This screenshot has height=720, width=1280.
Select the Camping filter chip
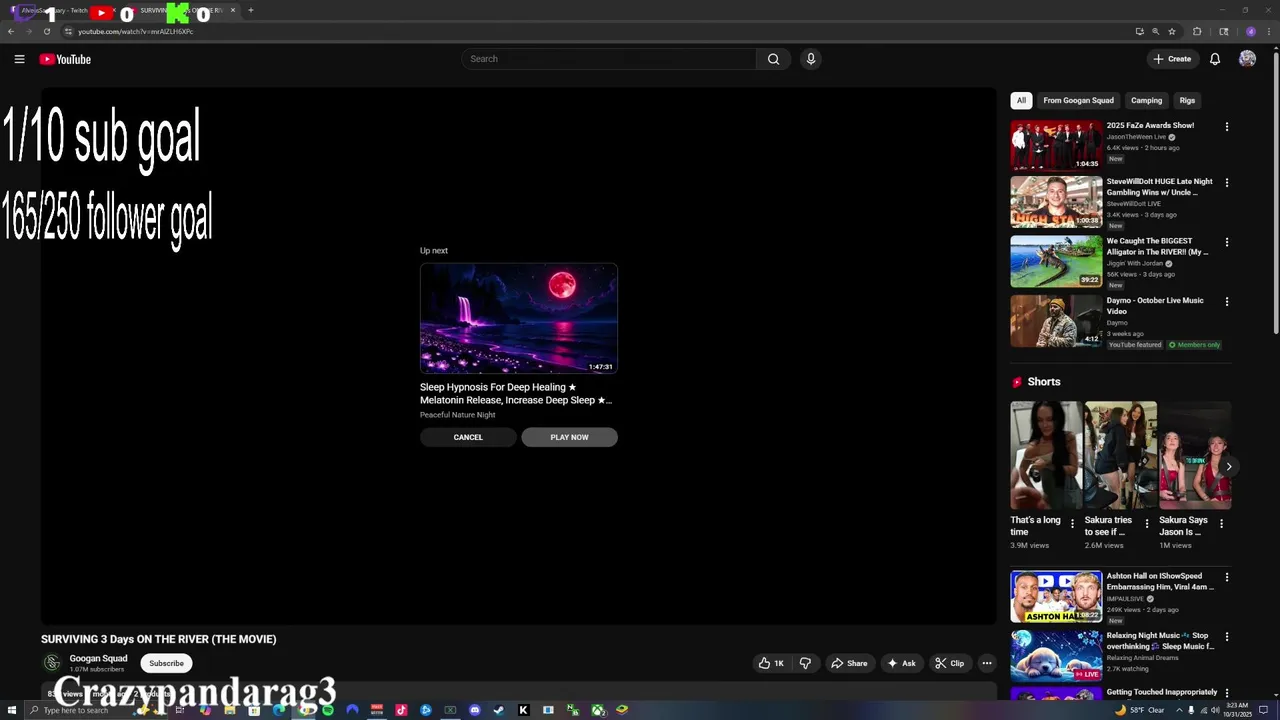coord(1146,100)
